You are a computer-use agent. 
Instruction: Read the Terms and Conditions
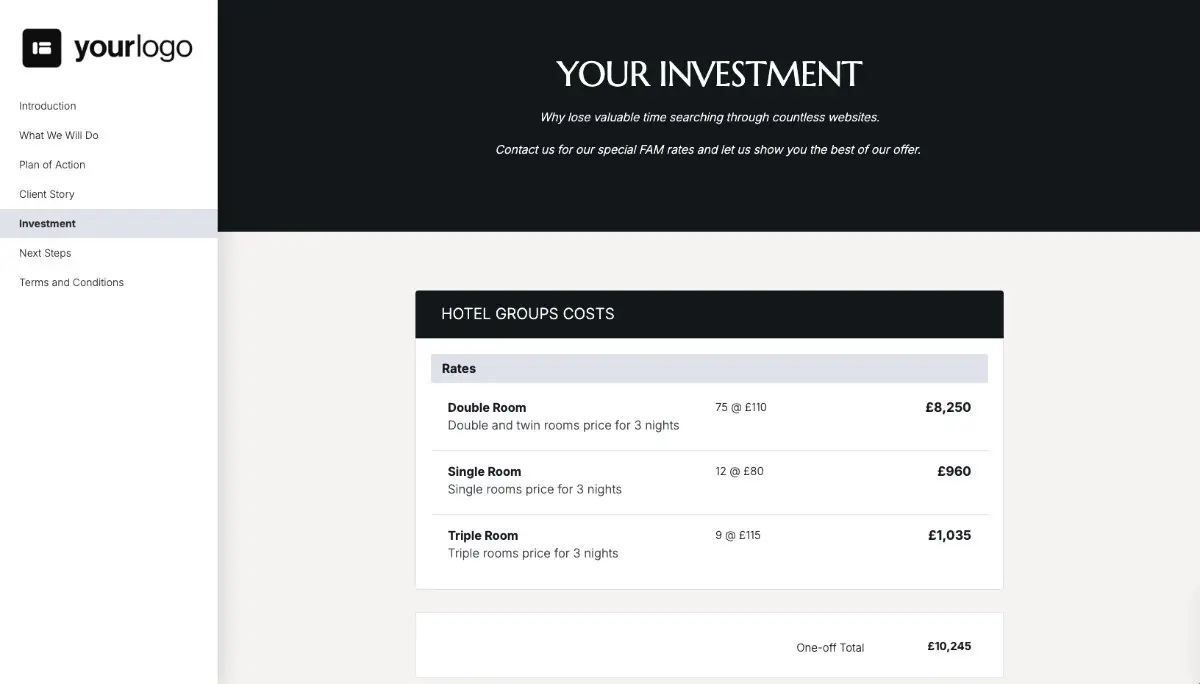[70, 282]
